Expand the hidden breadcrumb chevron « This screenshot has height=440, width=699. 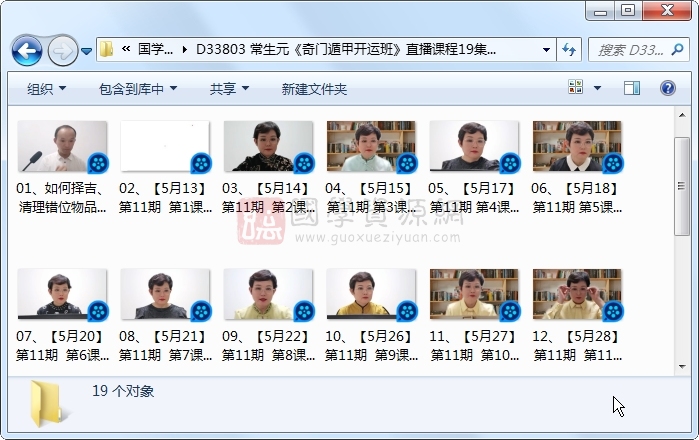[126, 49]
